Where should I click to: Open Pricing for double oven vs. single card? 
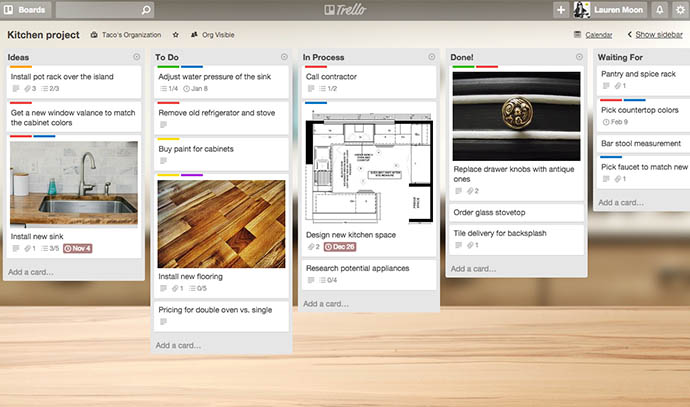[221, 315]
